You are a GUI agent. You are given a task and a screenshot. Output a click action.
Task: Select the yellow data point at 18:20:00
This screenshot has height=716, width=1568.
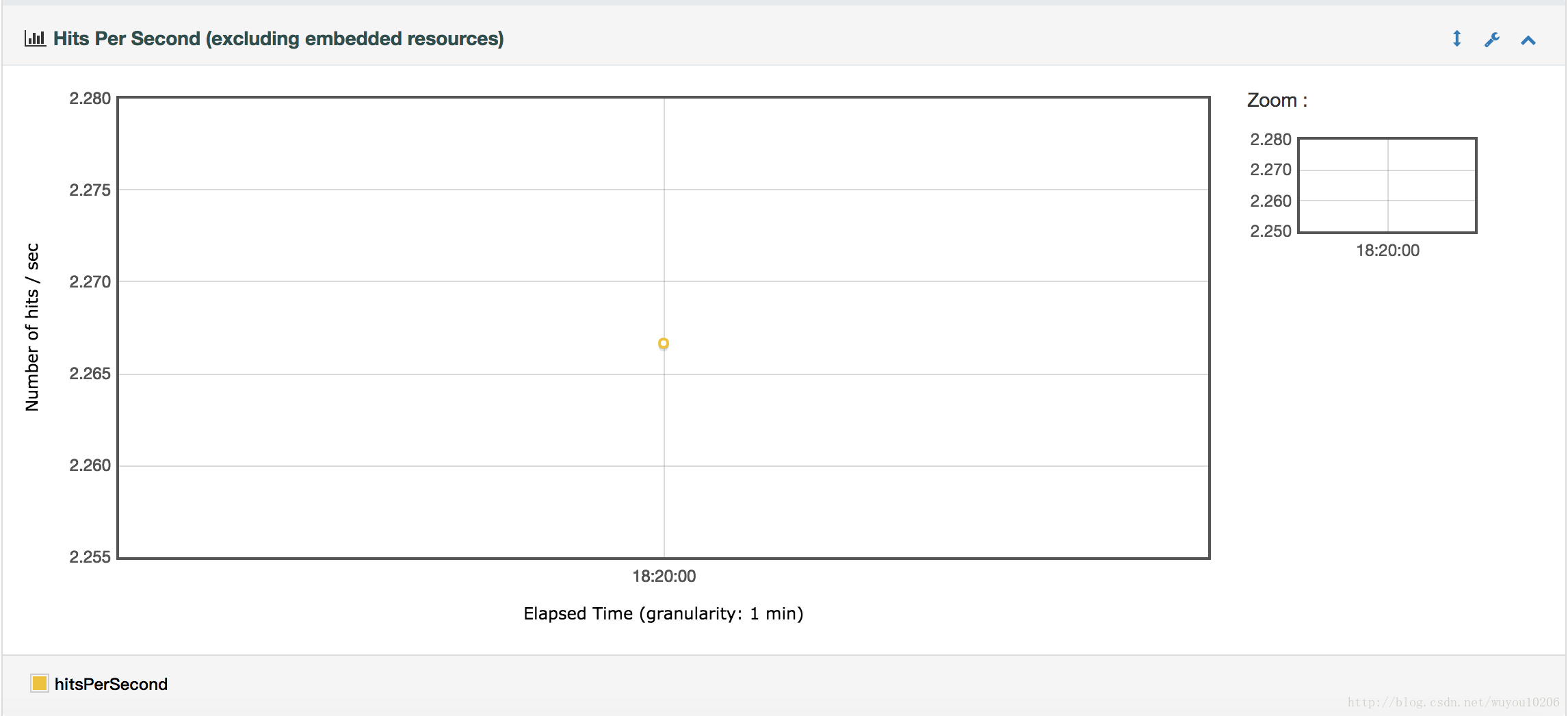click(664, 344)
